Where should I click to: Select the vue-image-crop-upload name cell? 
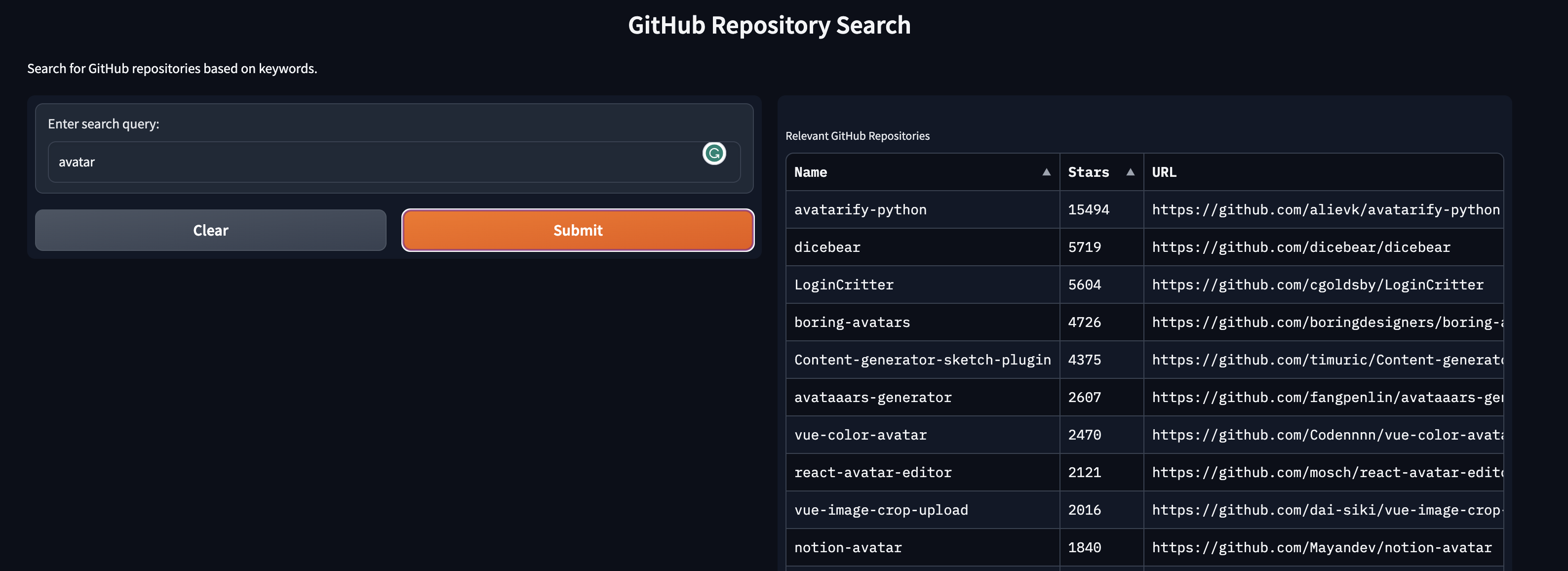point(922,510)
